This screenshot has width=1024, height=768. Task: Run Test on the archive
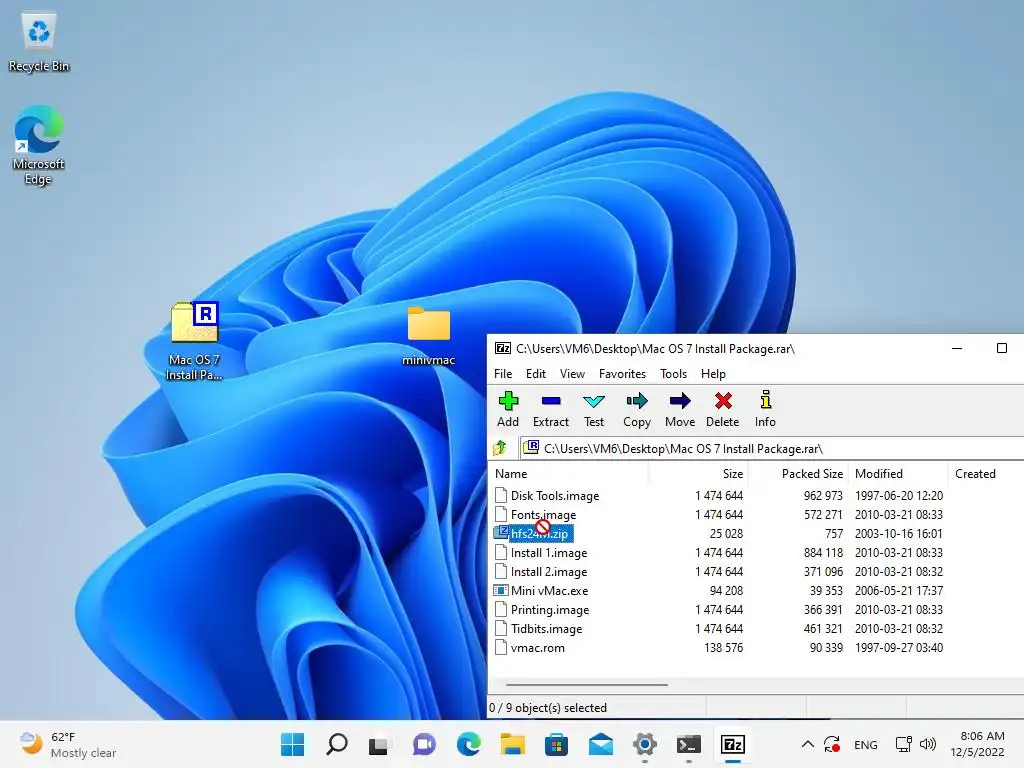point(594,409)
